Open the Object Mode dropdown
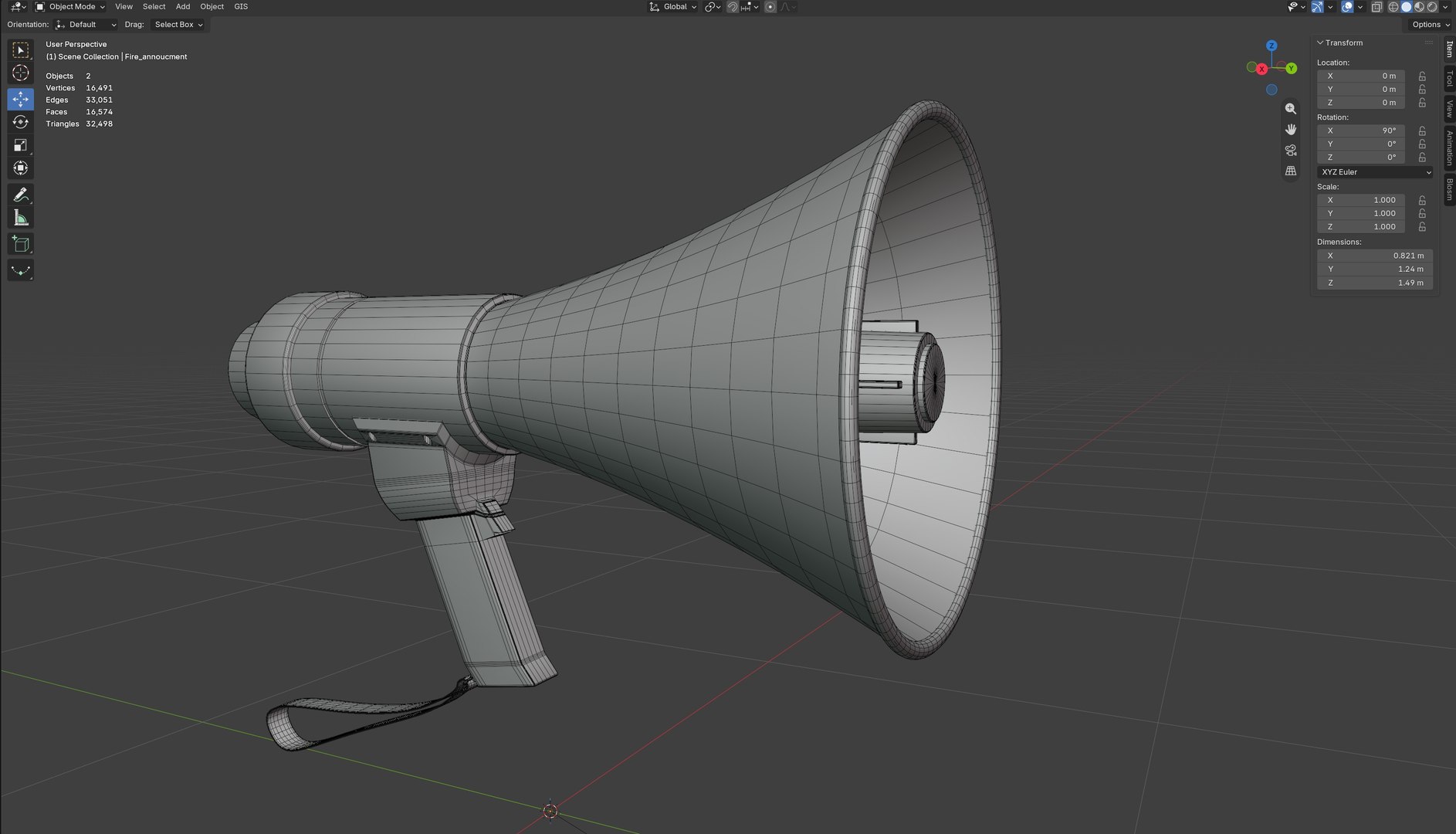1456x834 pixels. (x=70, y=7)
